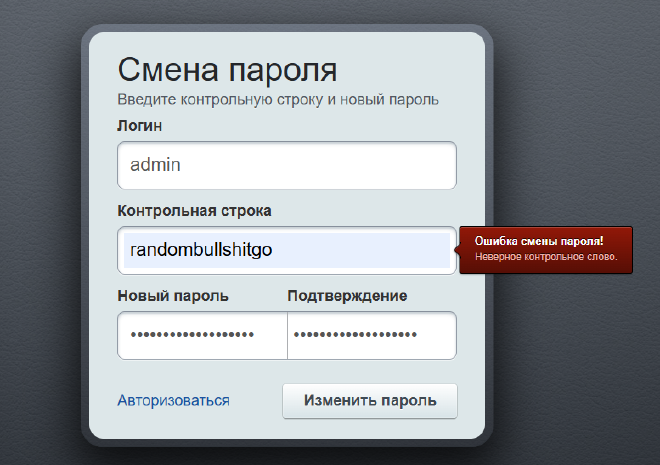Click the Неверное контрольное слово message text

(546, 257)
